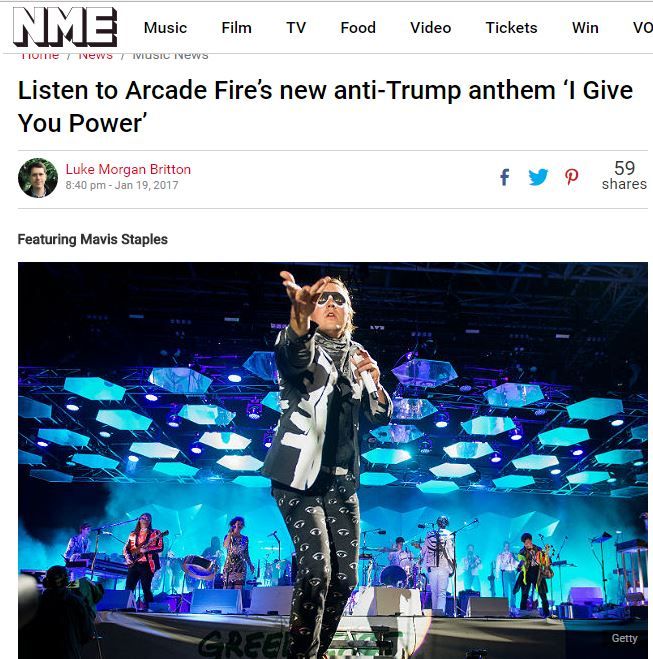Screen dimensions: 653x659
Task: Click the Home breadcrumb link
Action: pos(40,56)
